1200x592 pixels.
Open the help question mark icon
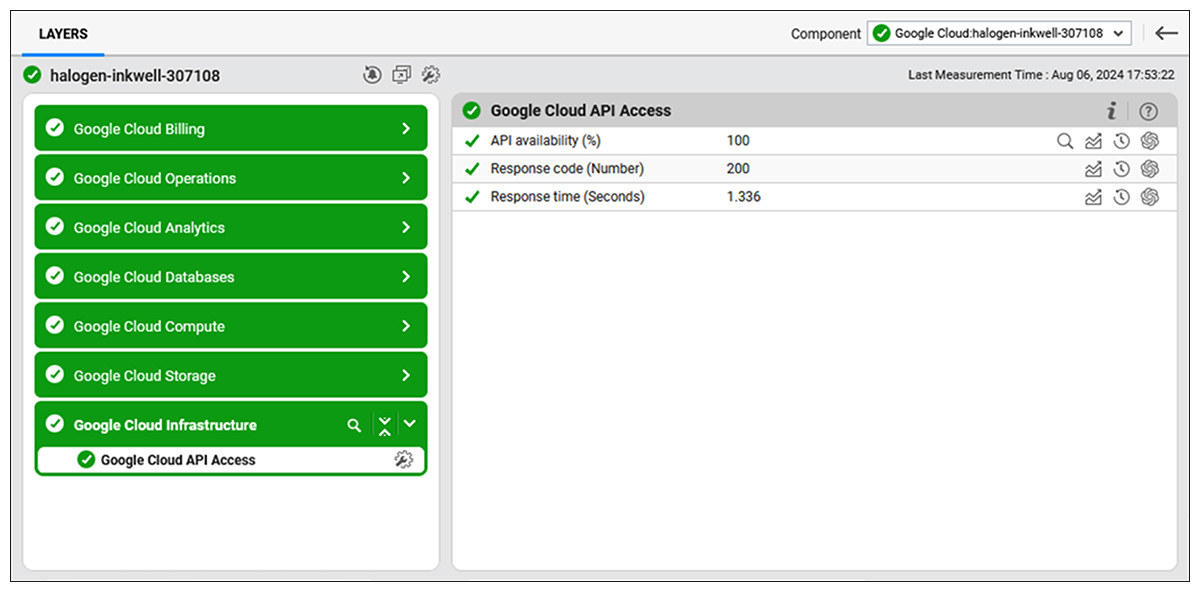click(x=1149, y=111)
